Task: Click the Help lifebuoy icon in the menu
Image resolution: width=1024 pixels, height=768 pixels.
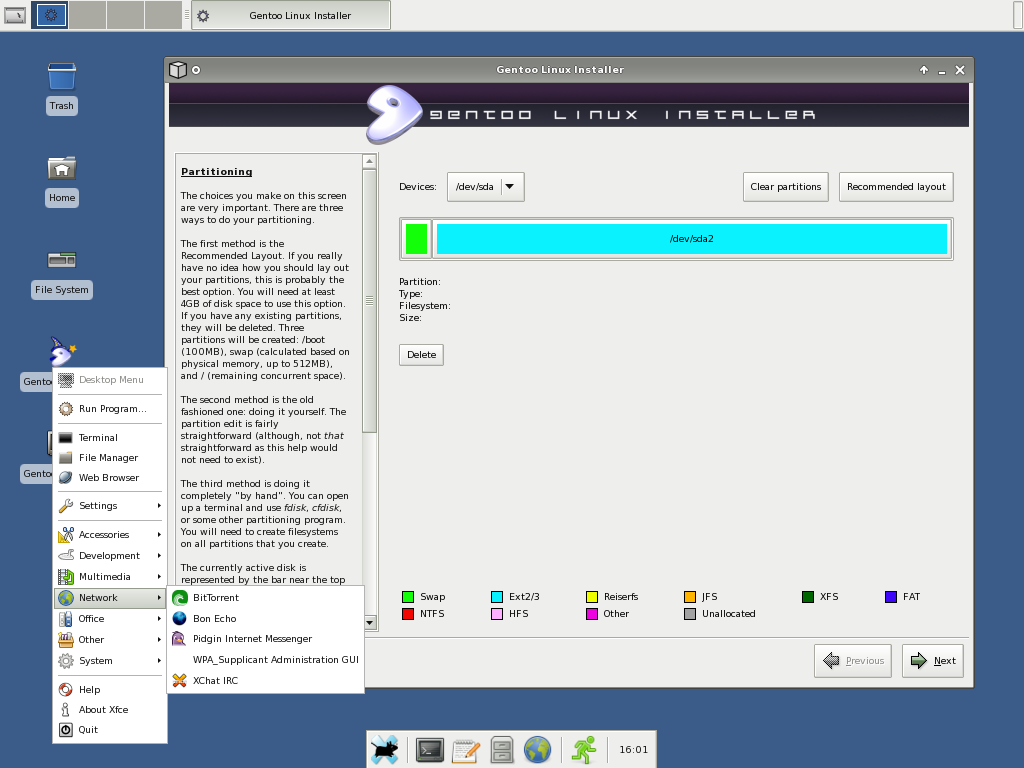Action: [66, 690]
